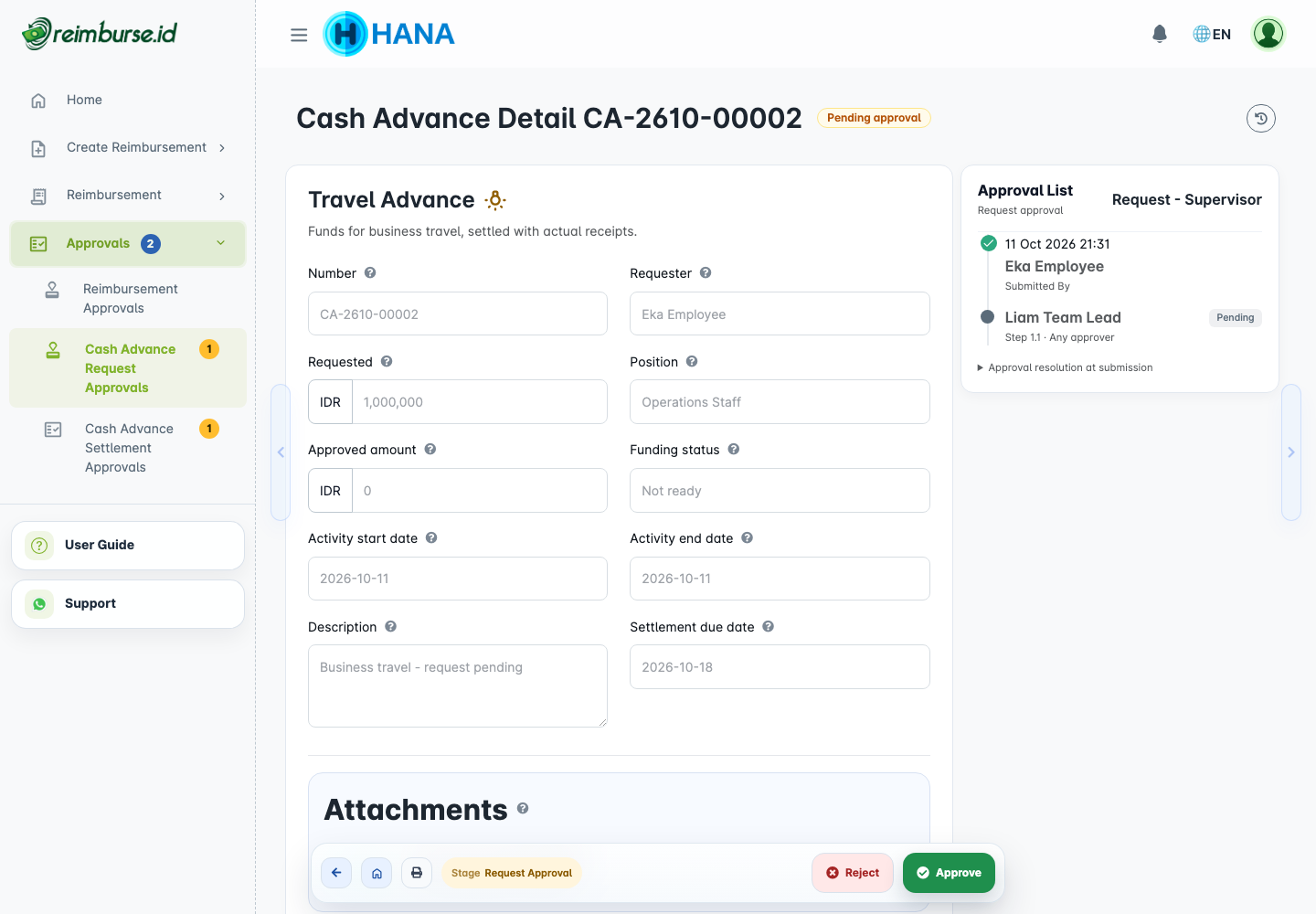1316x914 pixels.
Task: Click help icon beside Settlement due date
Action: coord(769,626)
